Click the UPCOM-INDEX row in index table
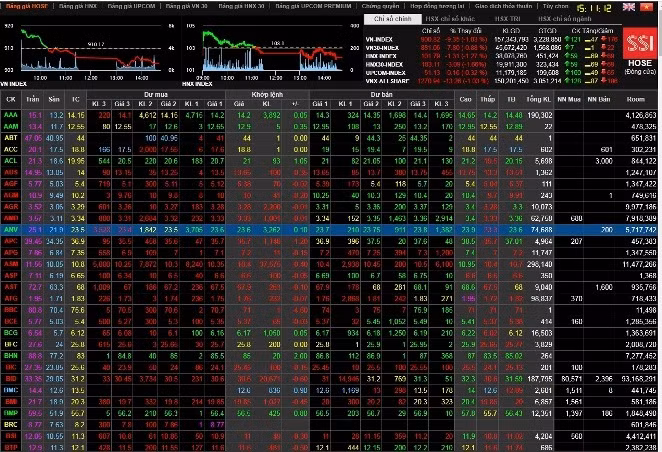This screenshot has height=452, width=662. tap(491, 73)
